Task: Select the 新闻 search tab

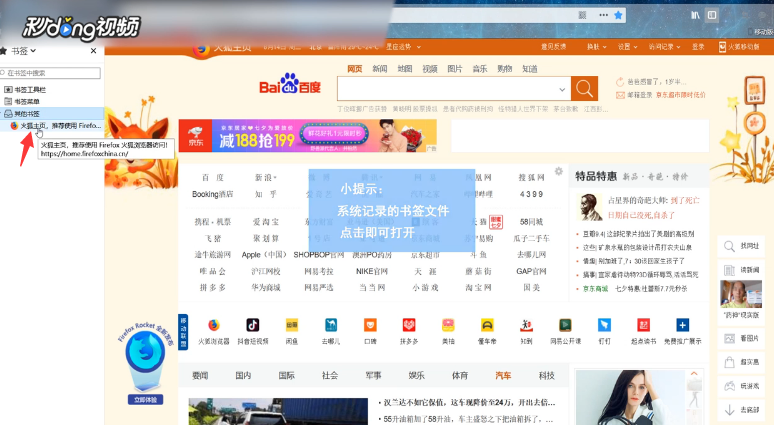Action: [380, 69]
